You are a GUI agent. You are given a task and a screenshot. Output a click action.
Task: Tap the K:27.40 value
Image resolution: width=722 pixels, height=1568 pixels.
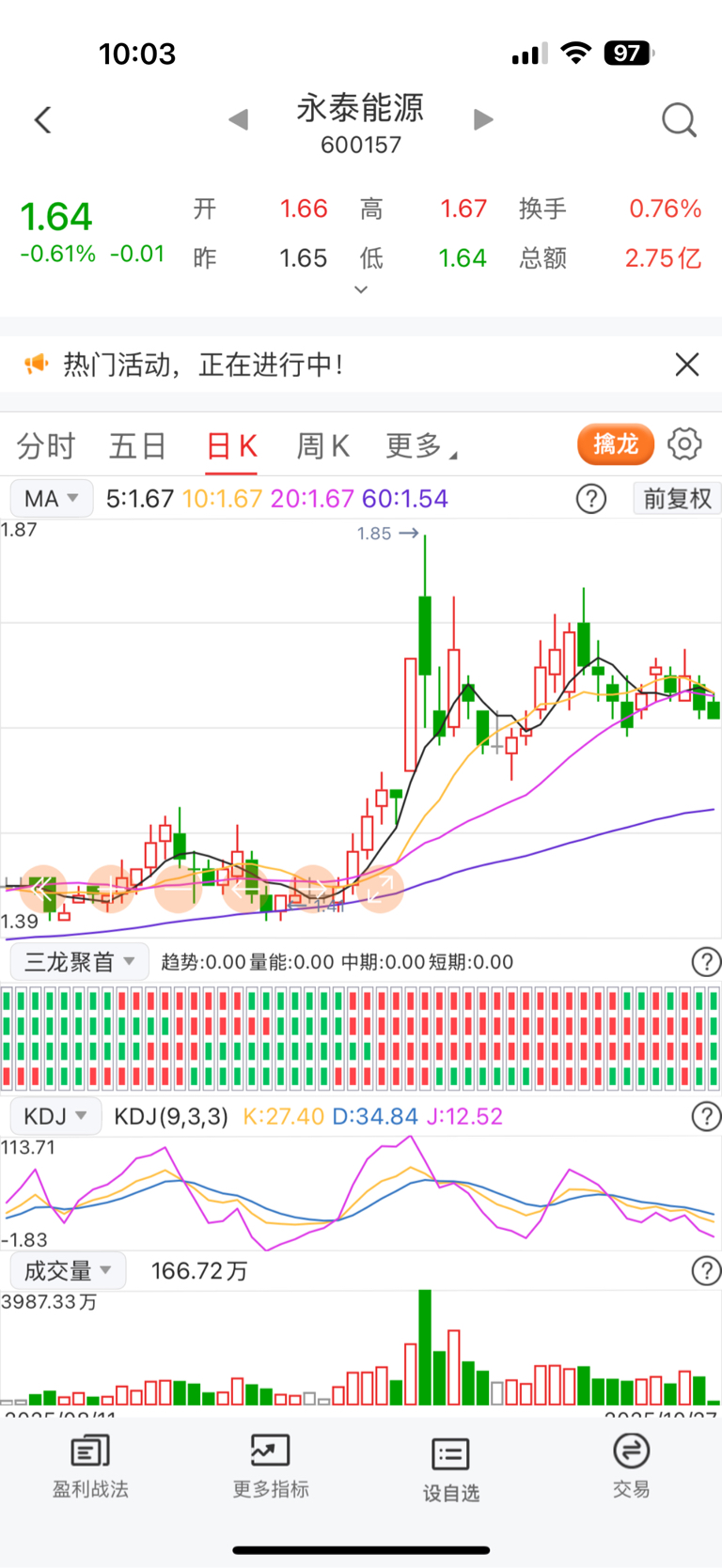pyautogui.click(x=284, y=1116)
